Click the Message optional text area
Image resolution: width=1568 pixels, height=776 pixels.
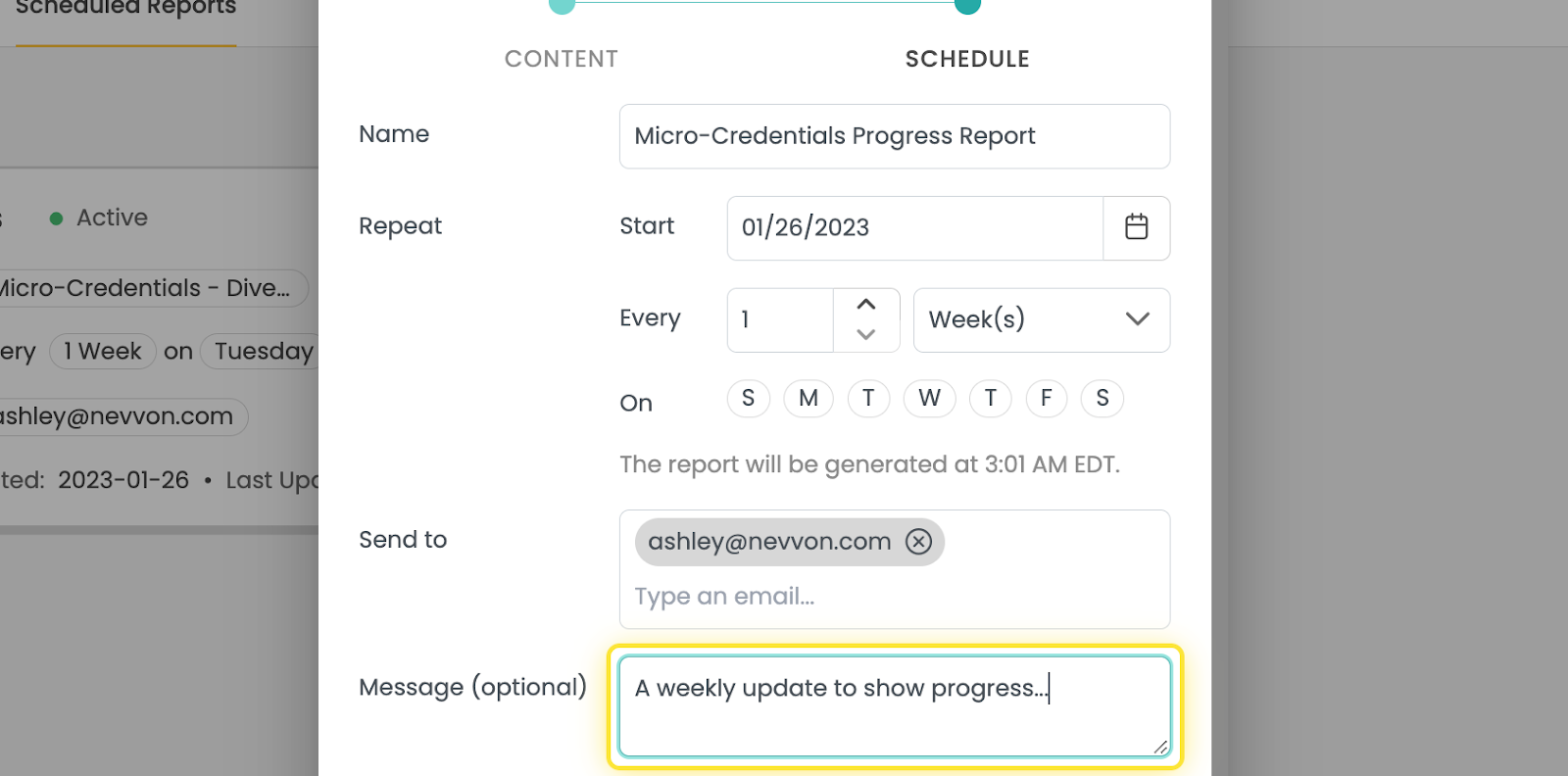coord(895,706)
